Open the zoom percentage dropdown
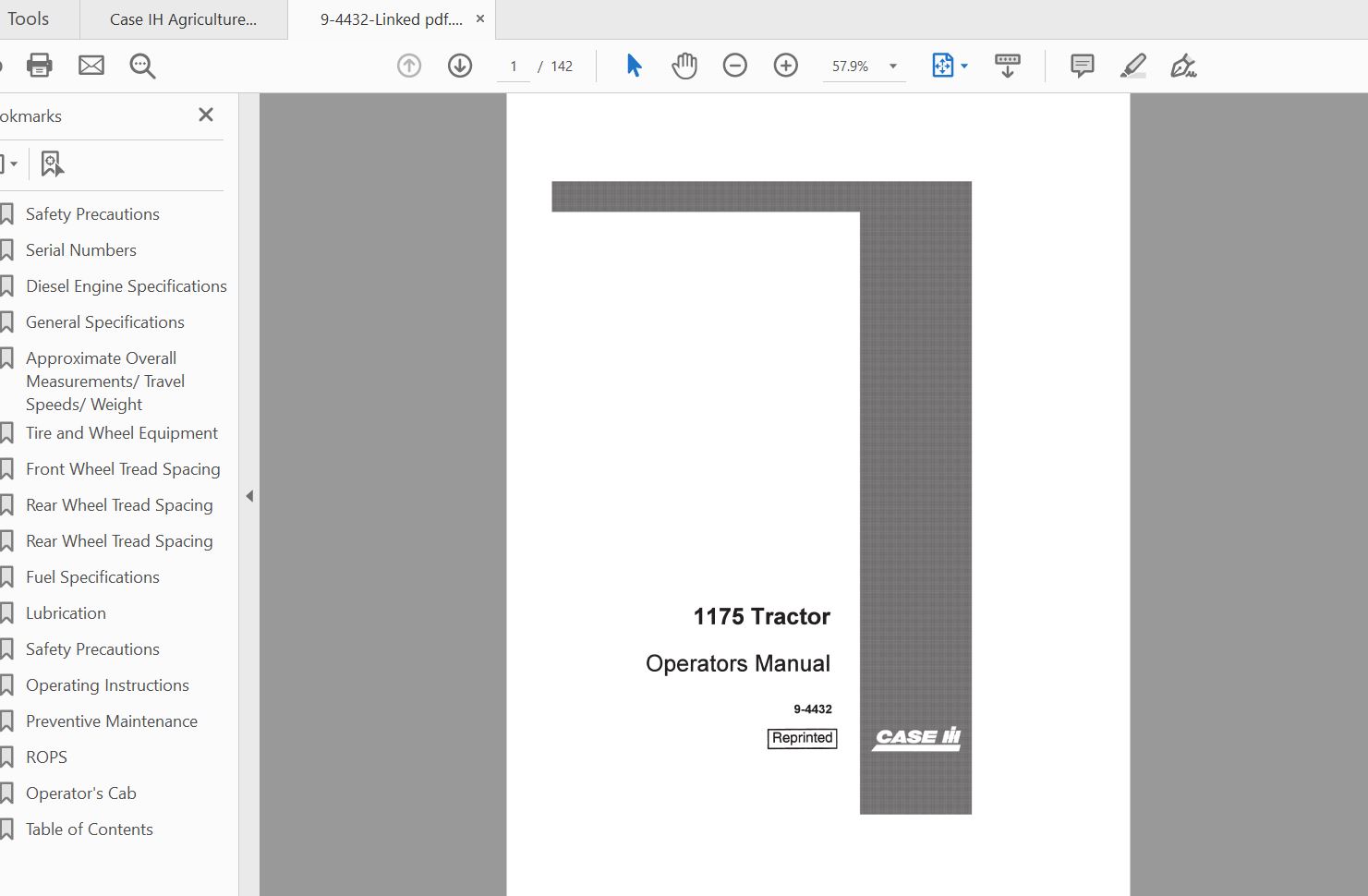The height and width of the screenshot is (896, 1368). point(891,66)
